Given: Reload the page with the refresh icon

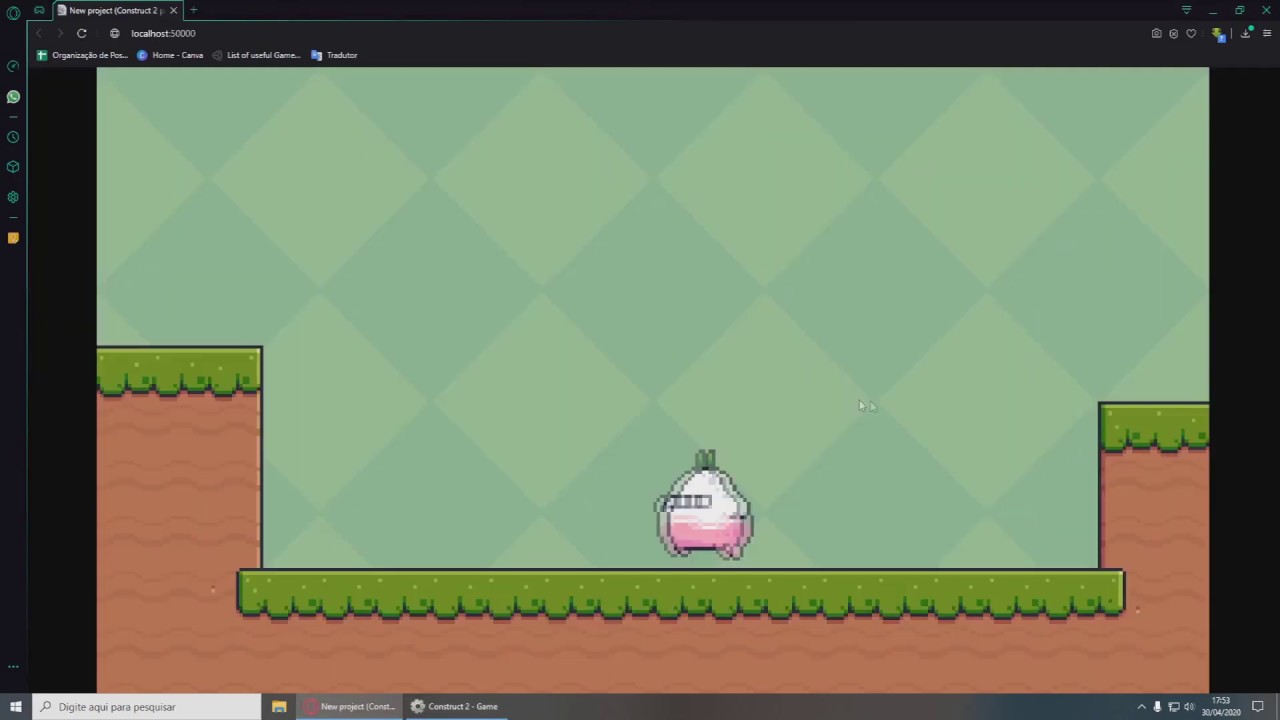Looking at the screenshot, I should 82,33.
